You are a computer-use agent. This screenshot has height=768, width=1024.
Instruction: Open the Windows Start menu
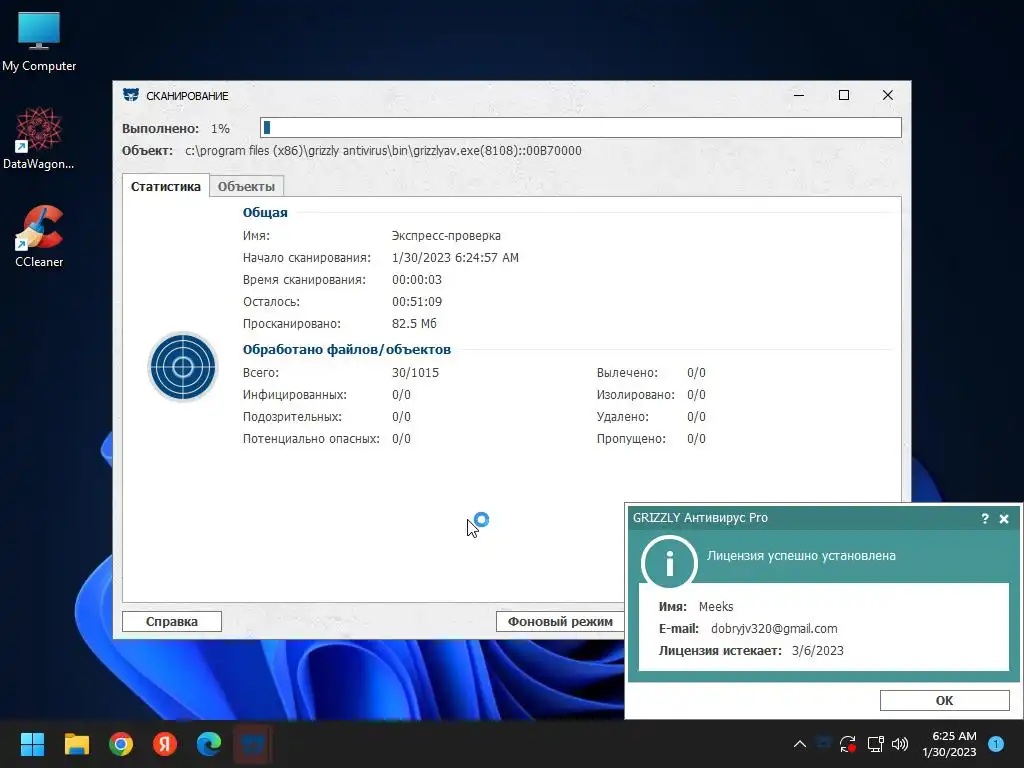[32, 744]
